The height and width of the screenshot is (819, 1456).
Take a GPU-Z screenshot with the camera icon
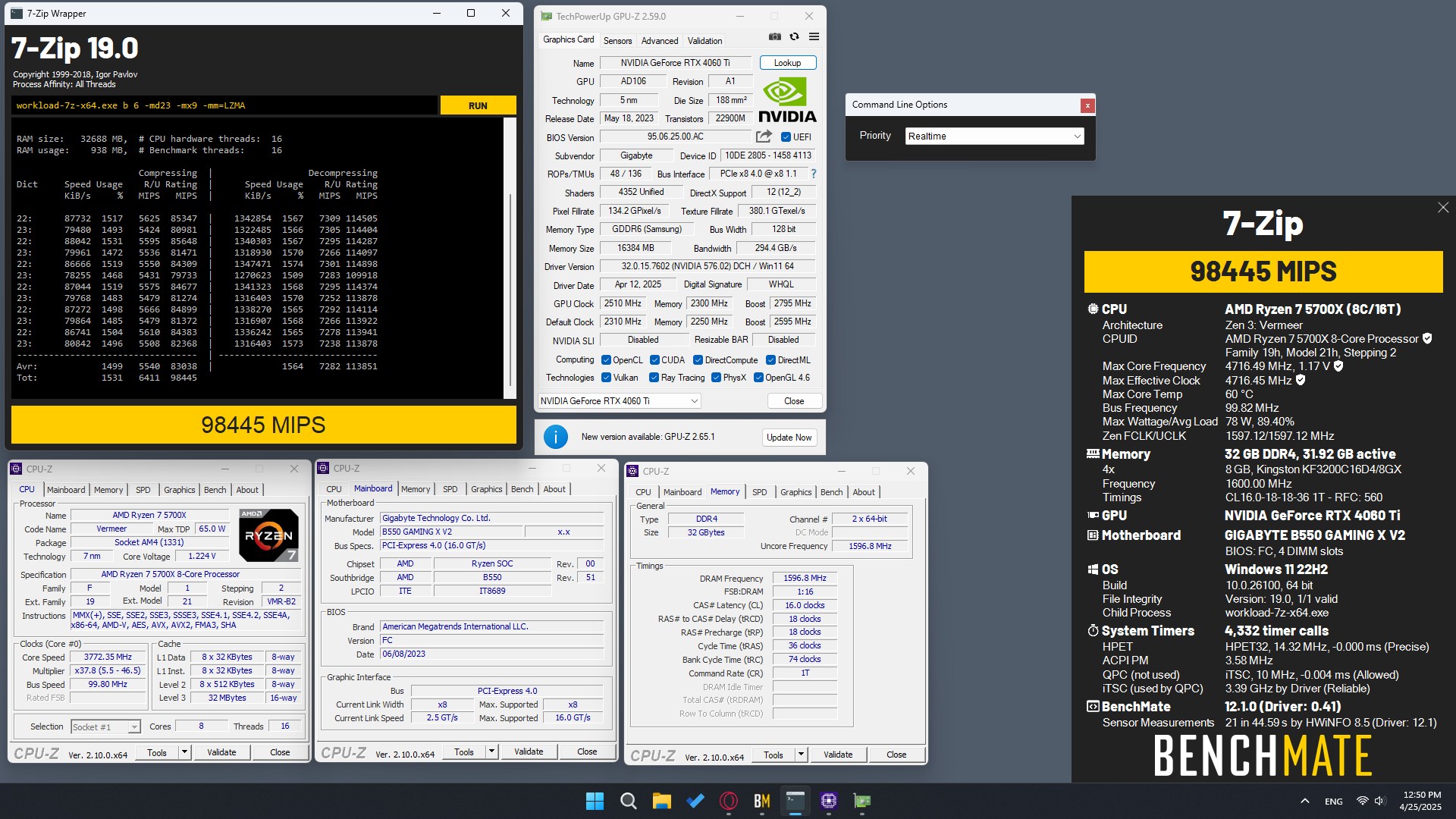774,36
